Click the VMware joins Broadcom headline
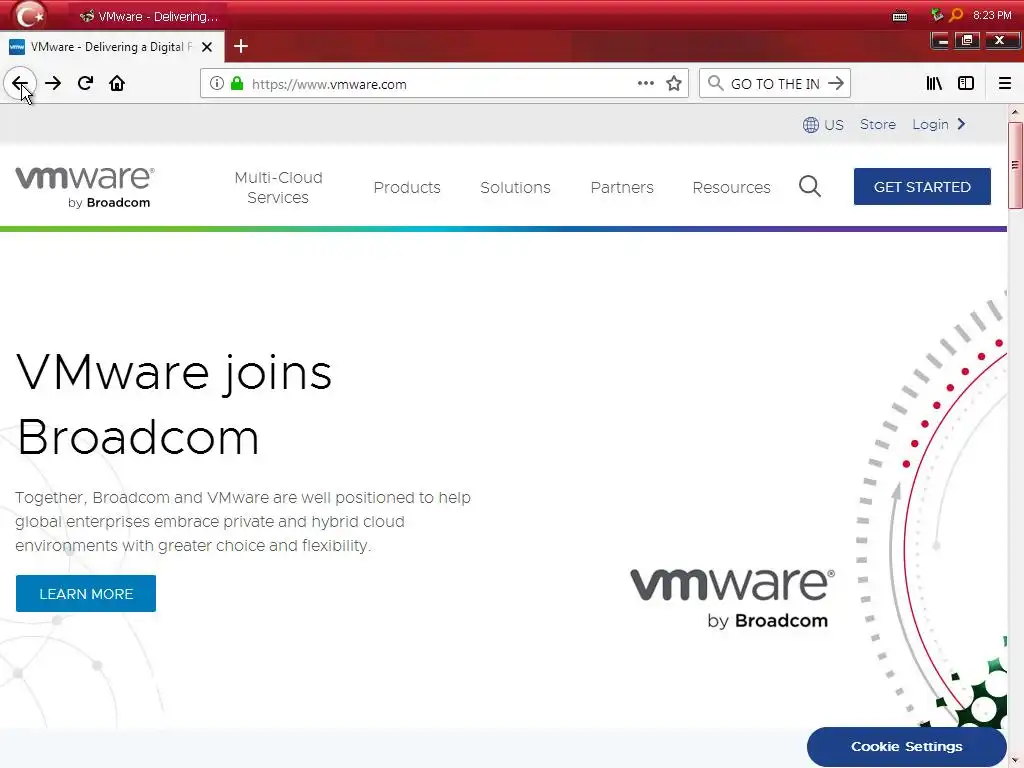The width and height of the screenshot is (1024, 768). click(174, 405)
